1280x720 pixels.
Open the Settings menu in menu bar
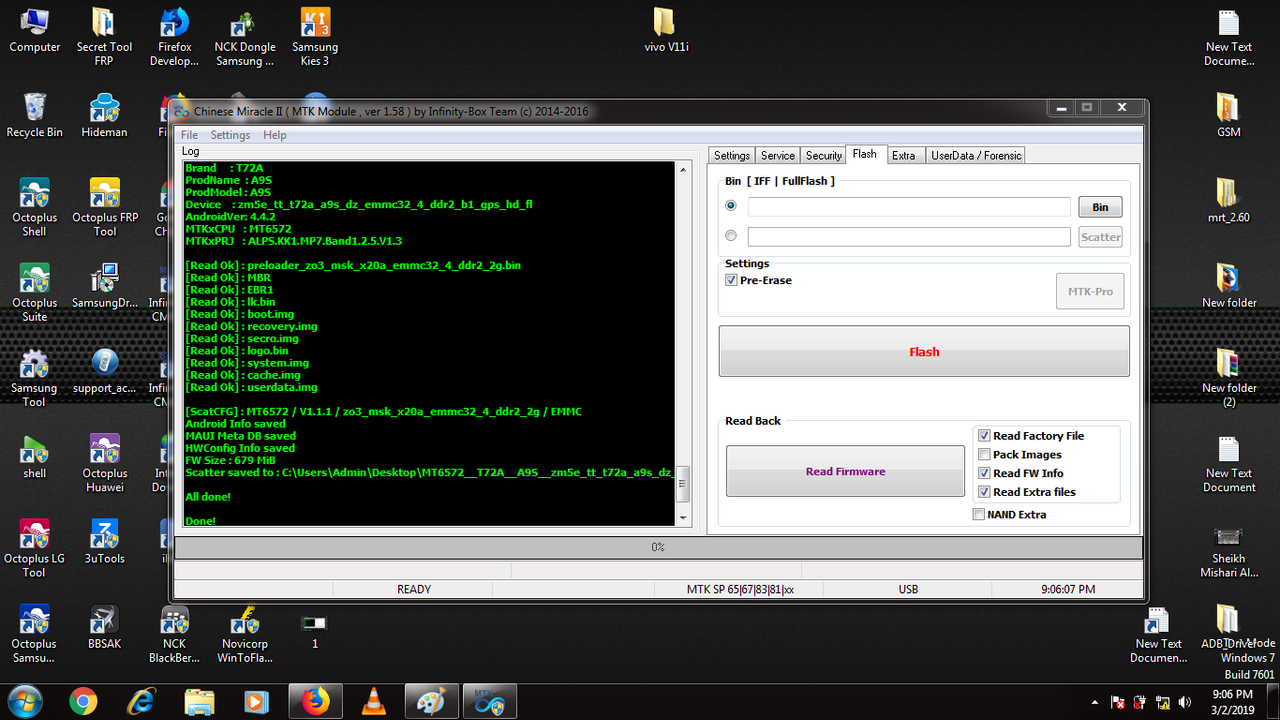230,135
